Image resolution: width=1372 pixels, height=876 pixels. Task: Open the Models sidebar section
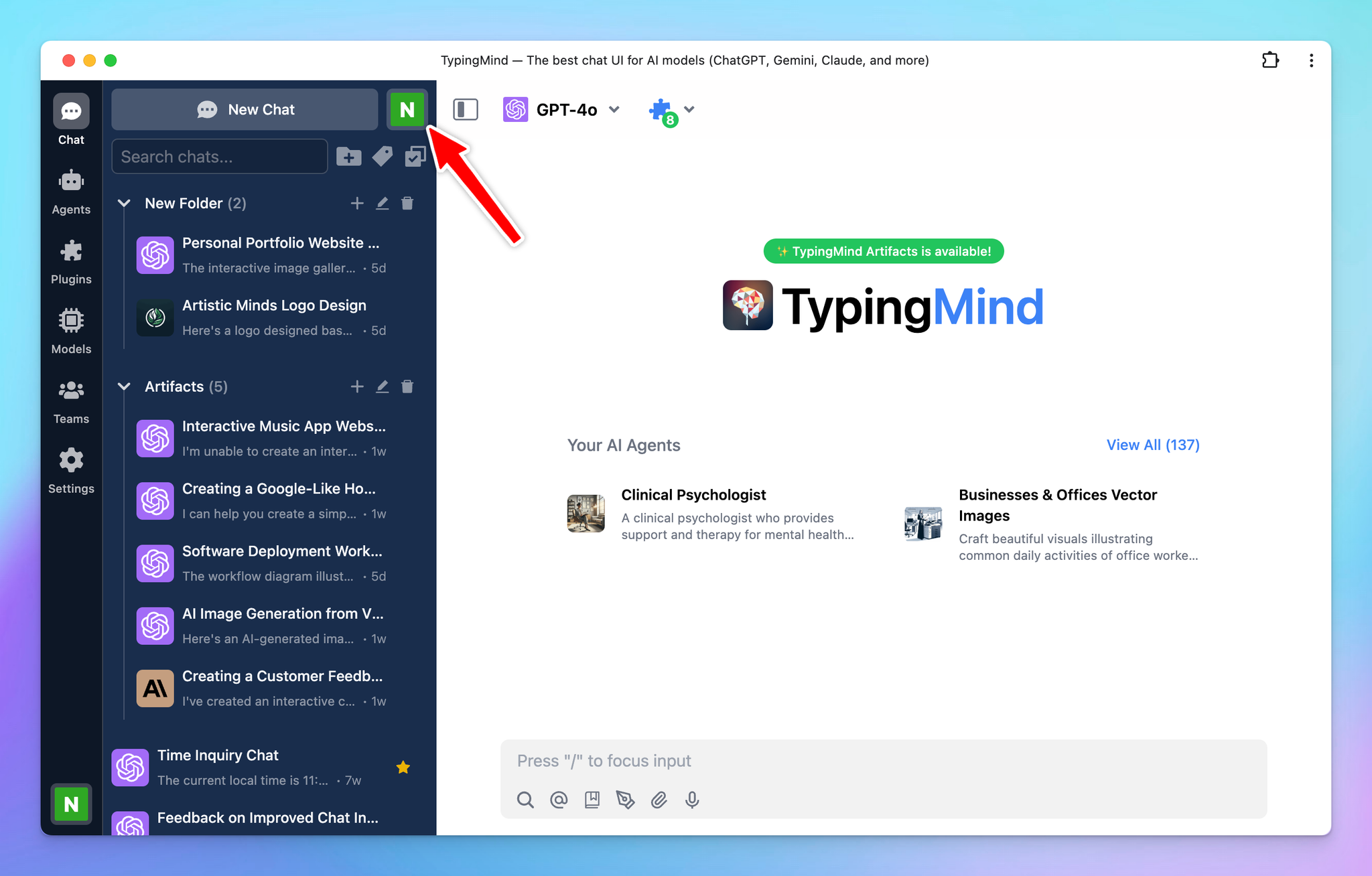click(71, 332)
